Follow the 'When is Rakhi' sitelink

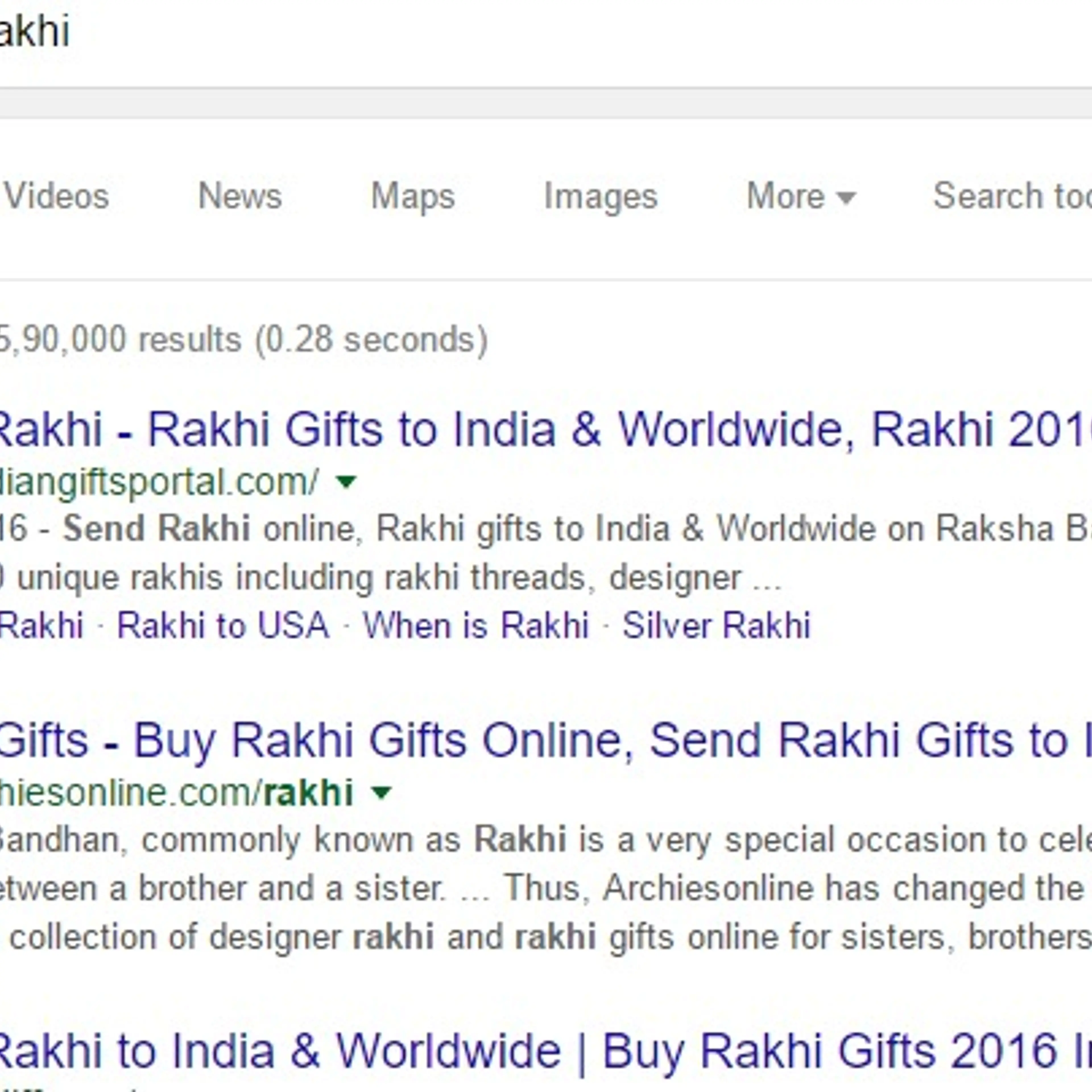coord(476,626)
